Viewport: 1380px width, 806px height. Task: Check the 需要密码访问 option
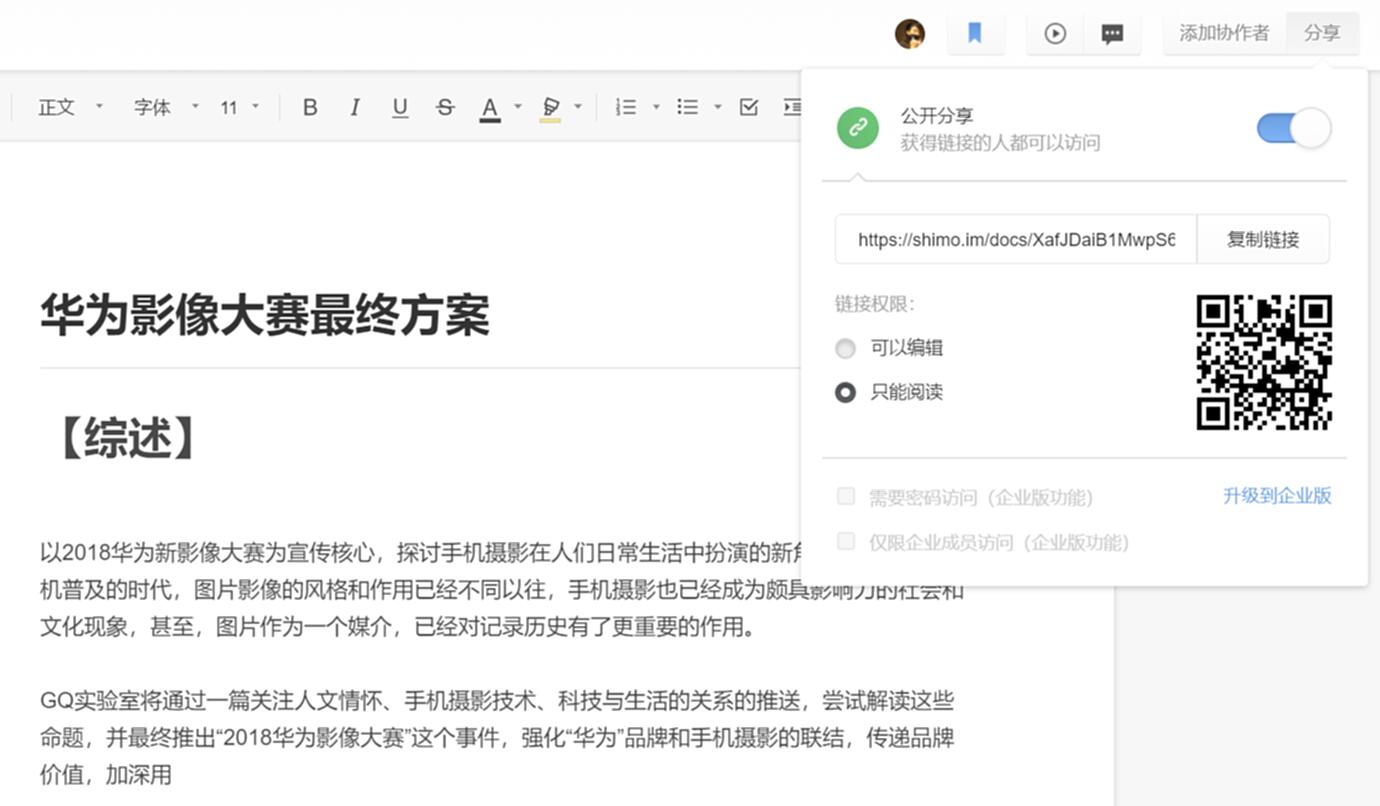tap(846, 497)
